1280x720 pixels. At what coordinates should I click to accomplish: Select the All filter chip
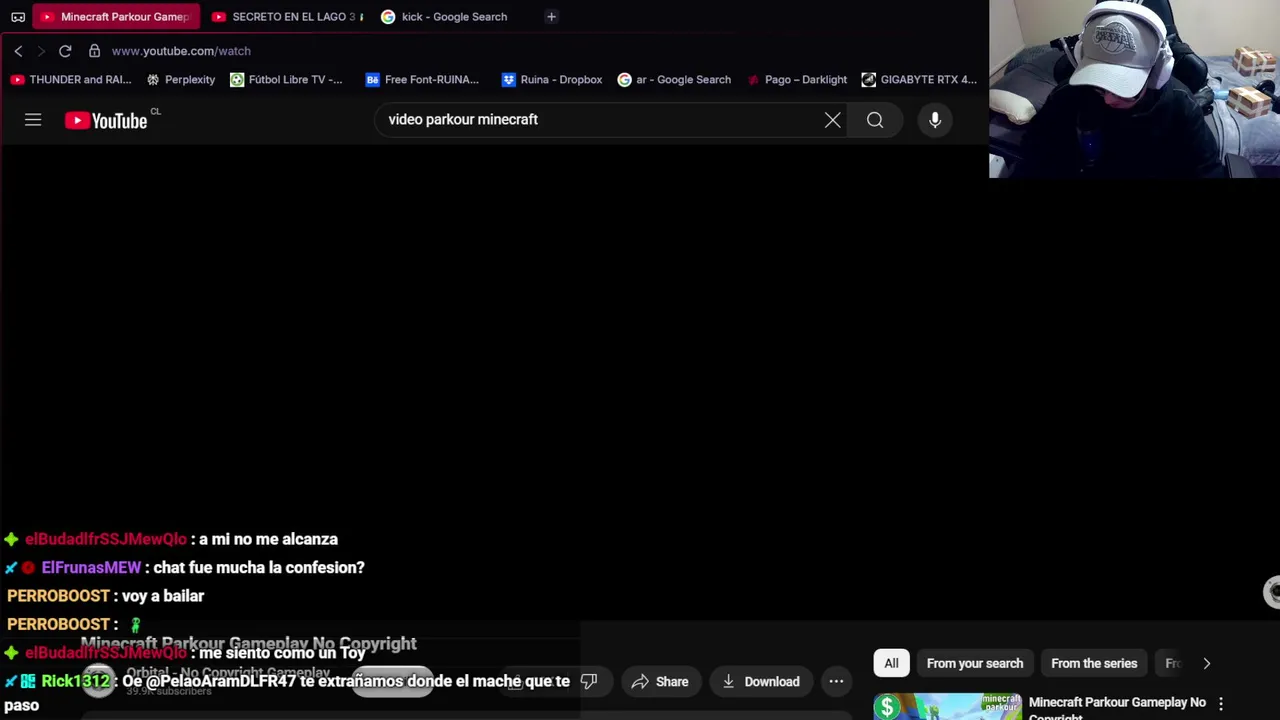click(891, 664)
